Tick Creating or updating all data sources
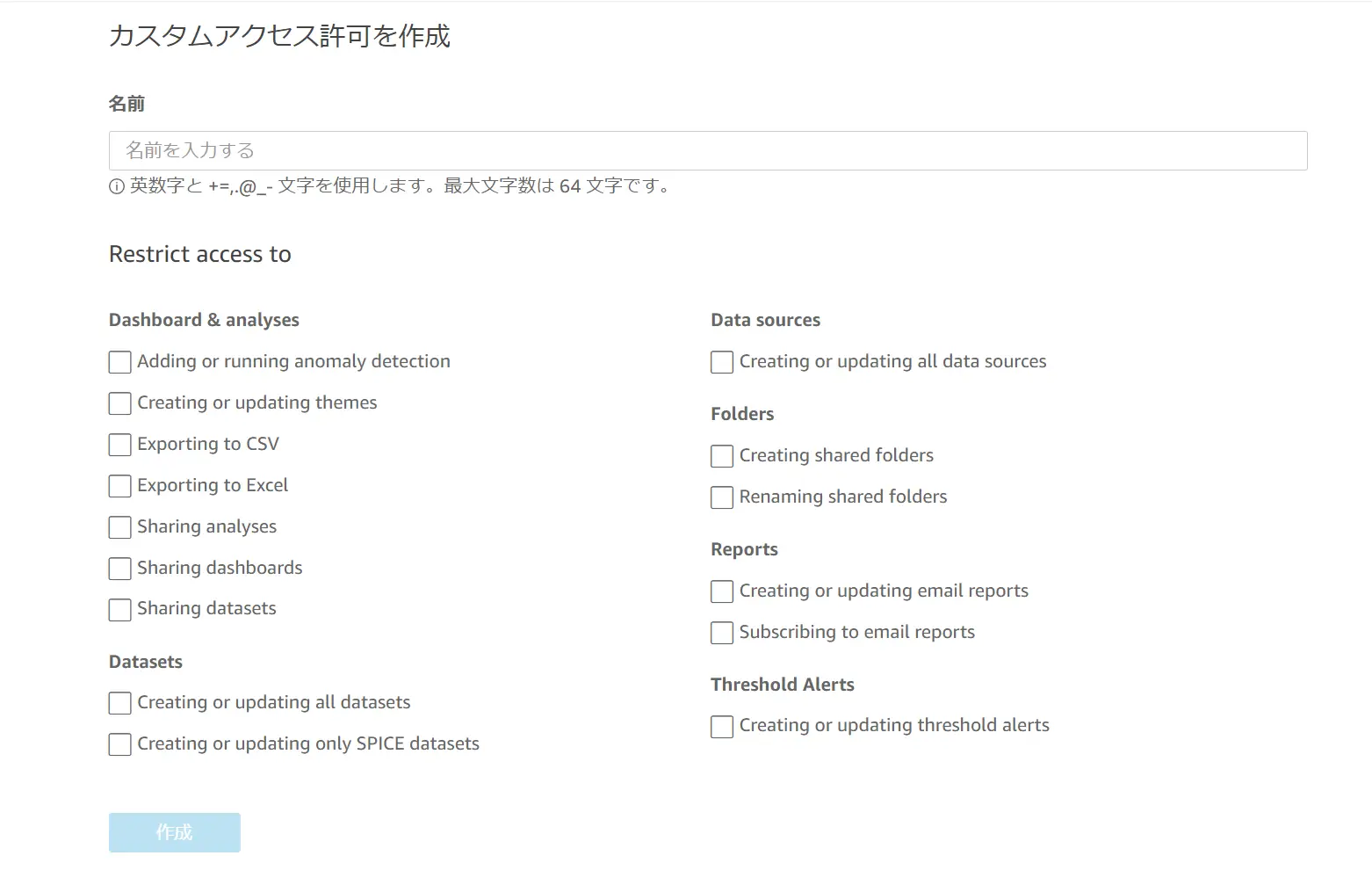 [x=722, y=362]
